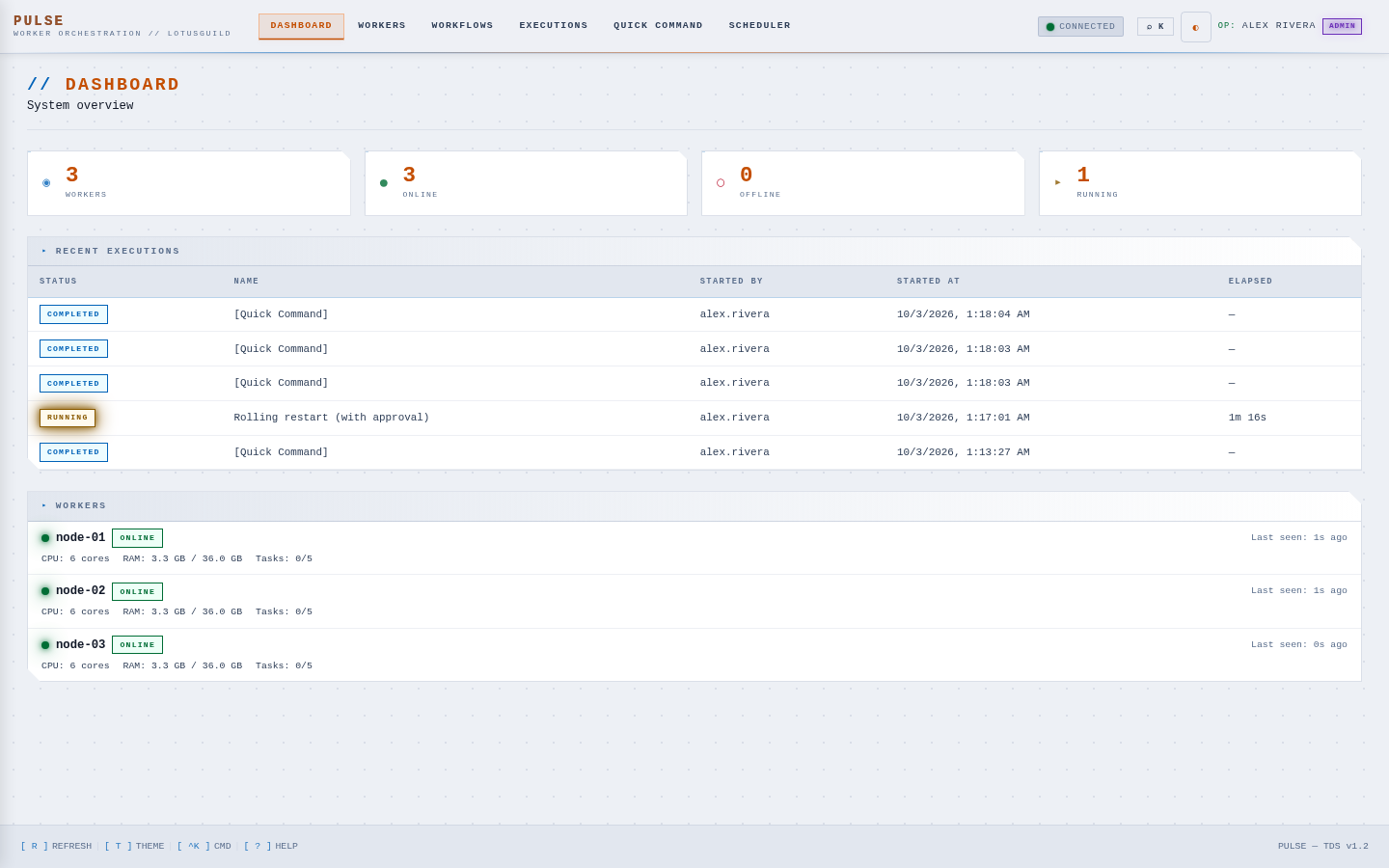This screenshot has height=868, width=1389.
Task: Click COMPLETED badge for 1:13:27 AM execution
Action: [73, 452]
